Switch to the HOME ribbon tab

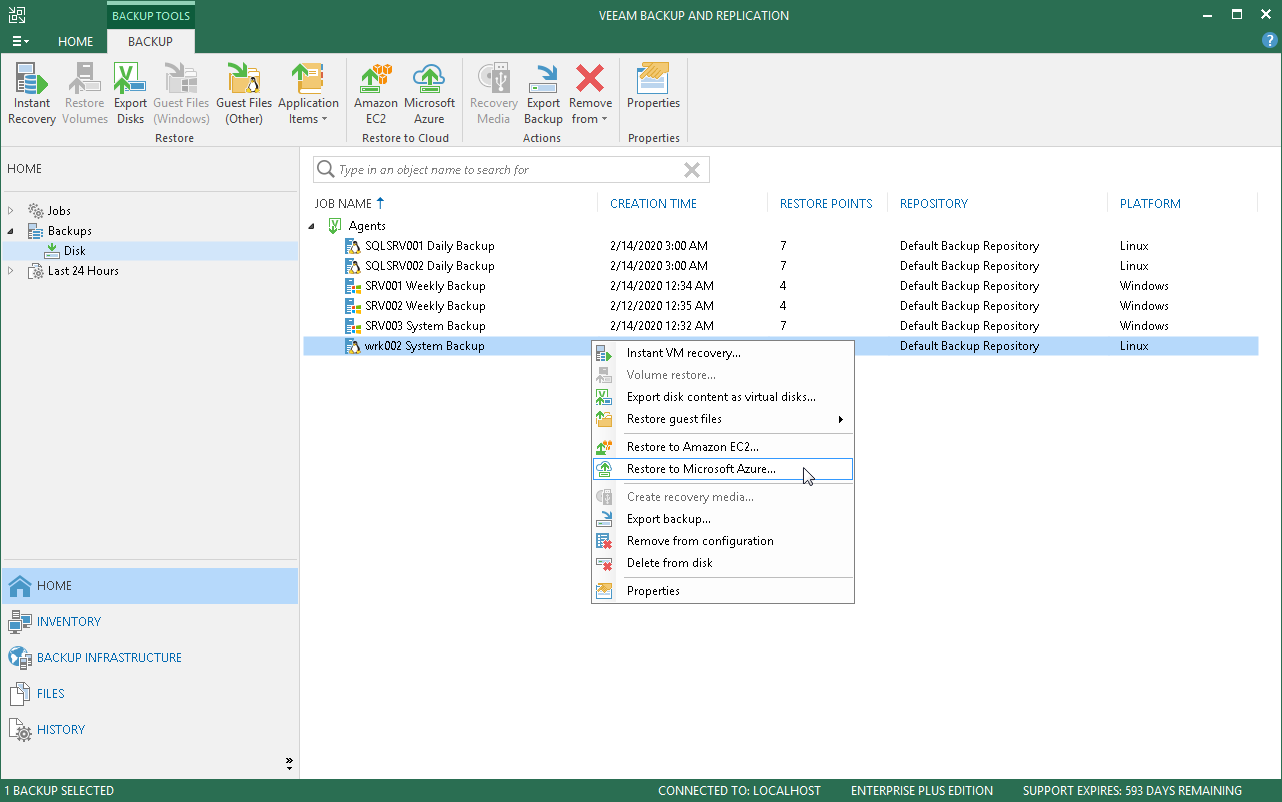click(x=75, y=42)
